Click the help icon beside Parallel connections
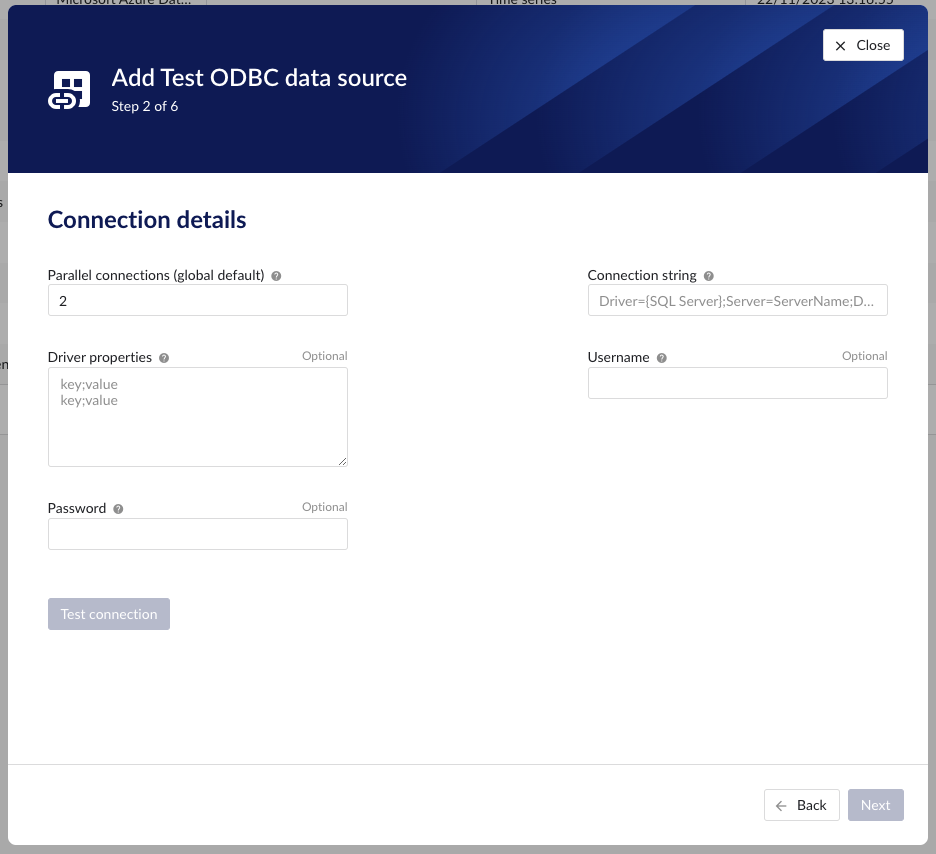936x854 pixels. pos(276,276)
